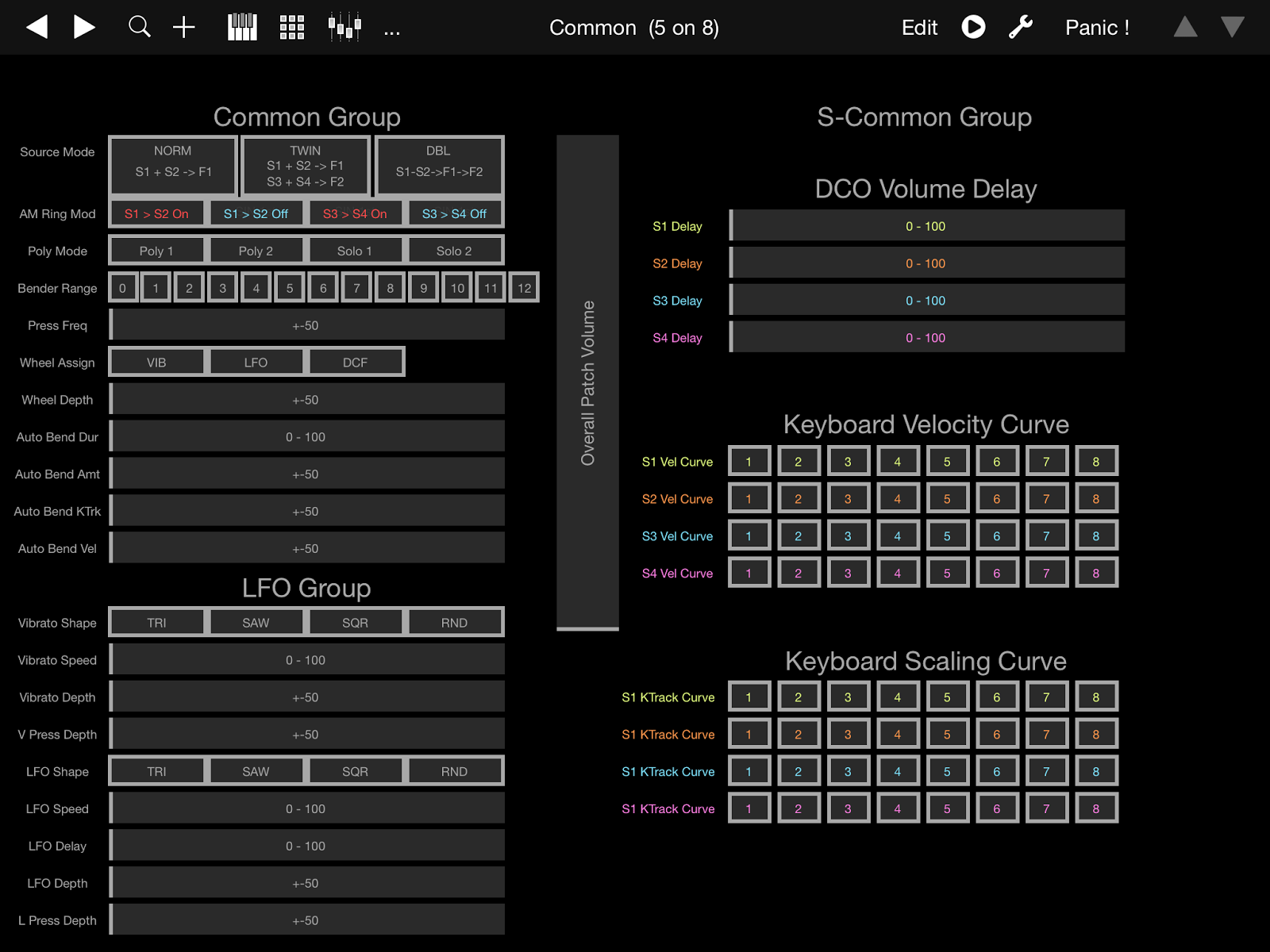Click the LFO Delay slider
The width and height of the screenshot is (1270, 952).
(306, 846)
